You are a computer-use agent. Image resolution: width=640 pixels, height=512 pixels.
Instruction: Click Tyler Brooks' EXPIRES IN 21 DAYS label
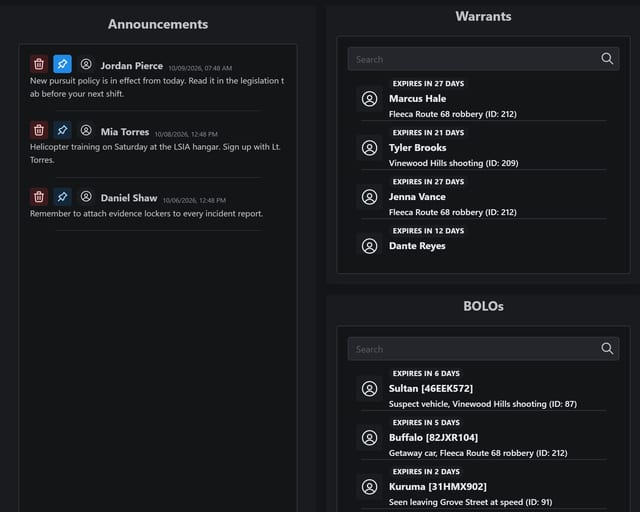[428, 133]
